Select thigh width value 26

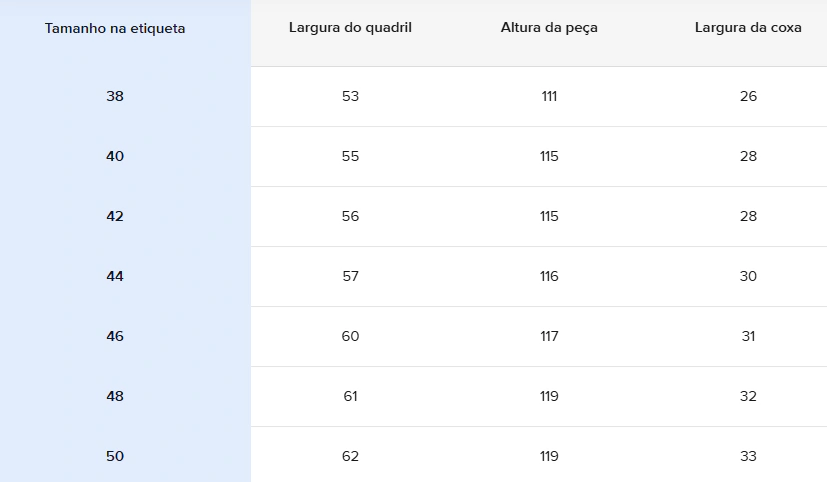point(748,97)
